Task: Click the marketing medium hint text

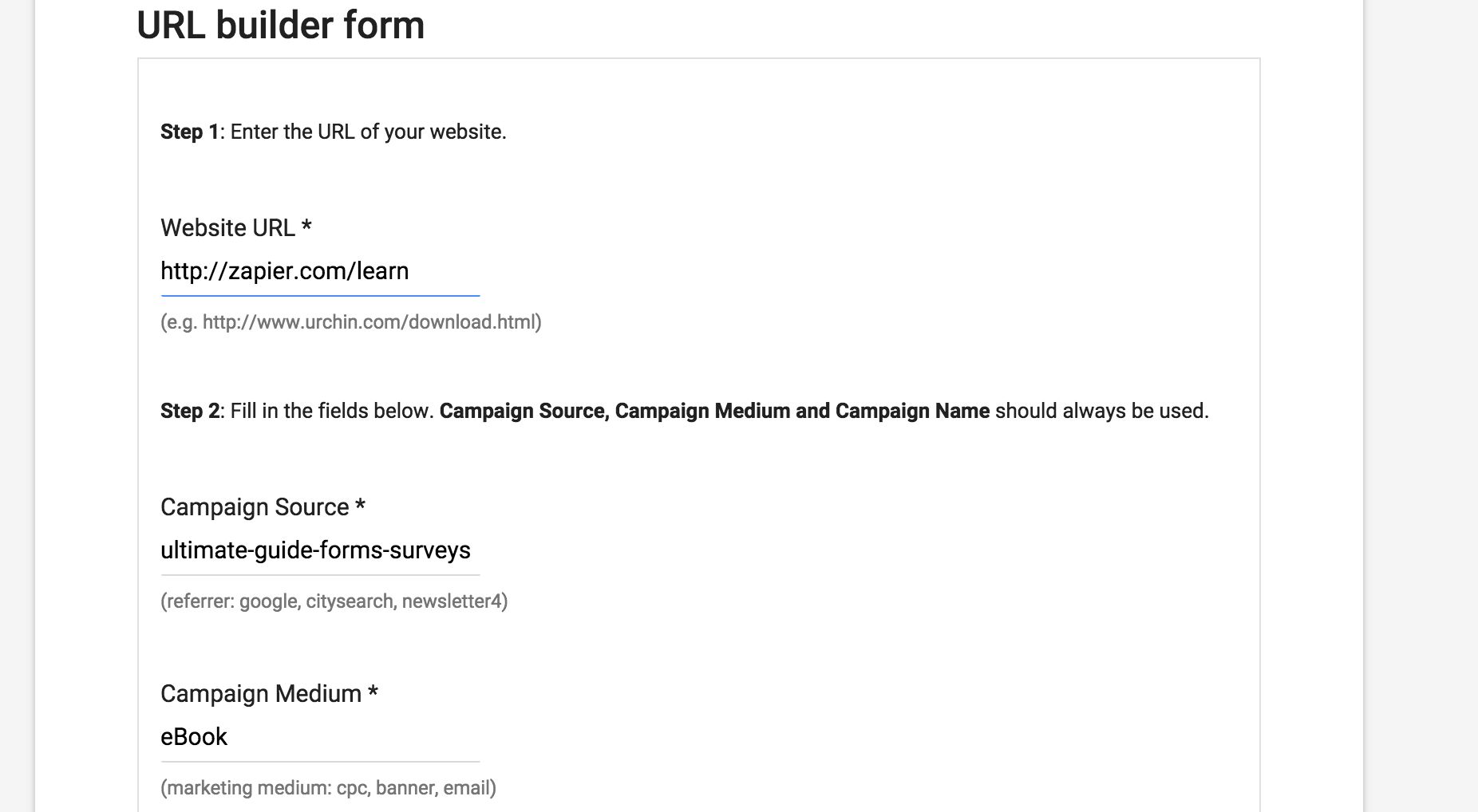Action: pyautogui.click(x=328, y=788)
